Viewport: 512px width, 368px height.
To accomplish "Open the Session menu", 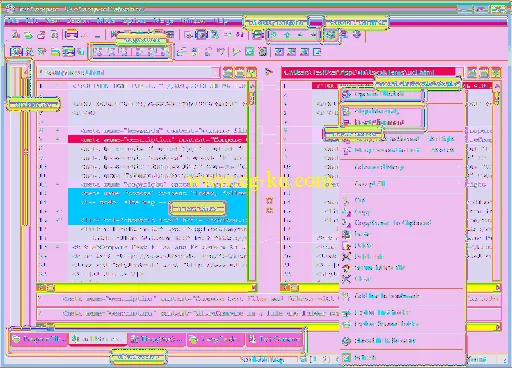I will pyautogui.click(x=78, y=21).
